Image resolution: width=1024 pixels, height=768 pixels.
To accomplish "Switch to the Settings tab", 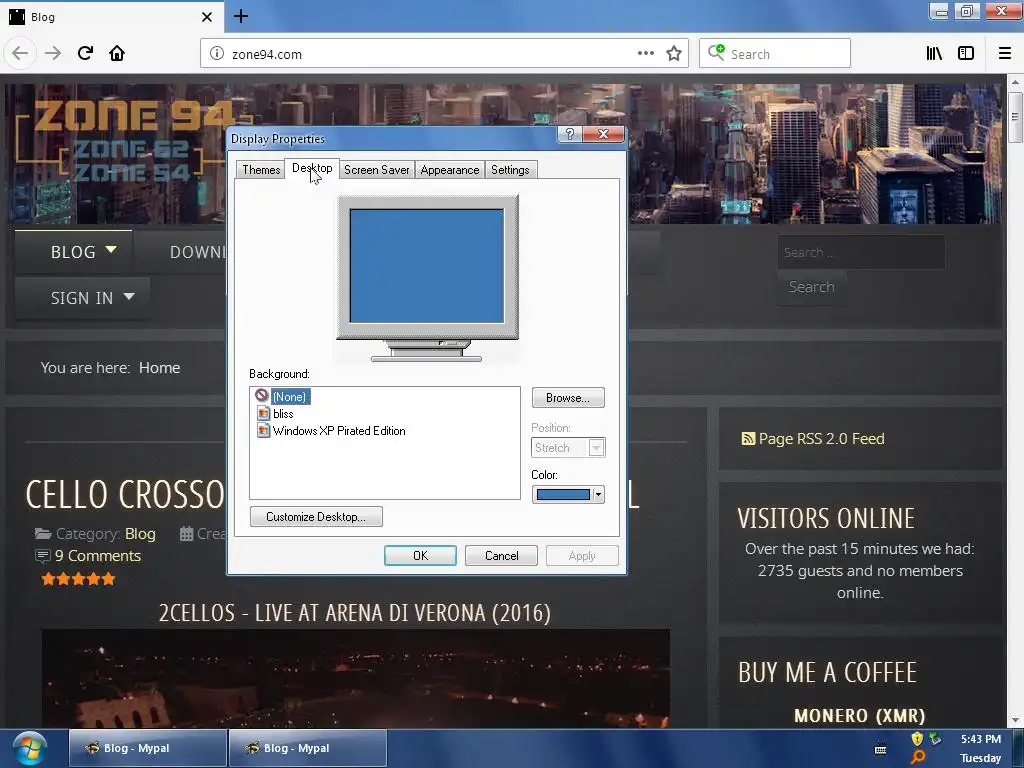I will point(510,170).
